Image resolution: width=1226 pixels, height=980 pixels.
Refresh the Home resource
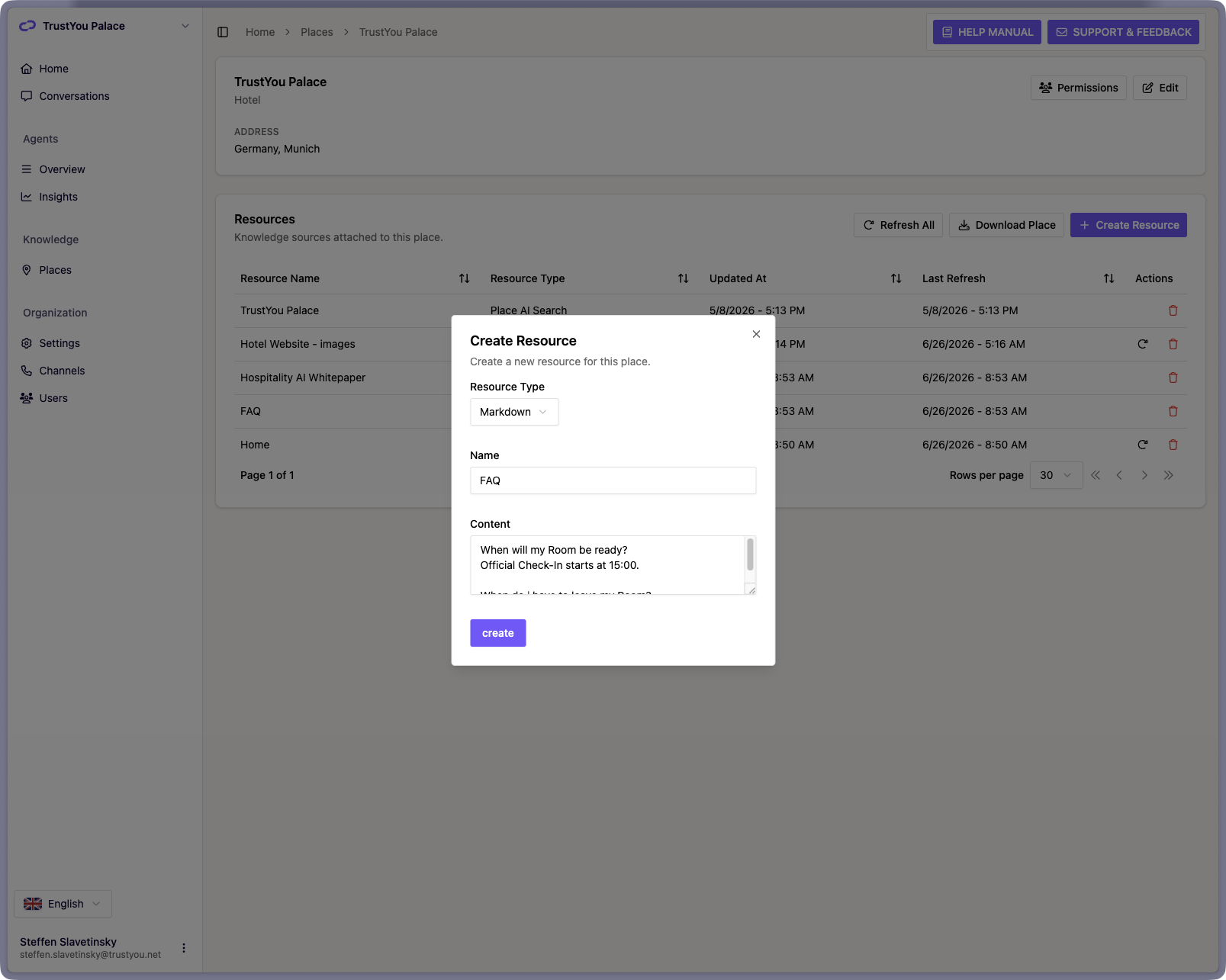coord(1143,445)
